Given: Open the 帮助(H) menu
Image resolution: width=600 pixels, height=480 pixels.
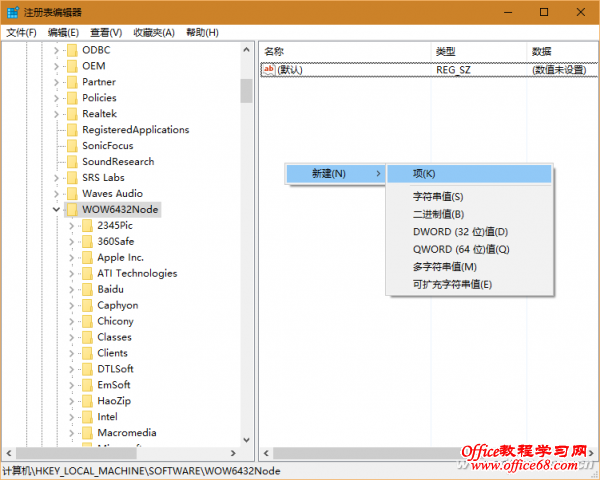Looking at the screenshot, I should [x=202, y=33].
